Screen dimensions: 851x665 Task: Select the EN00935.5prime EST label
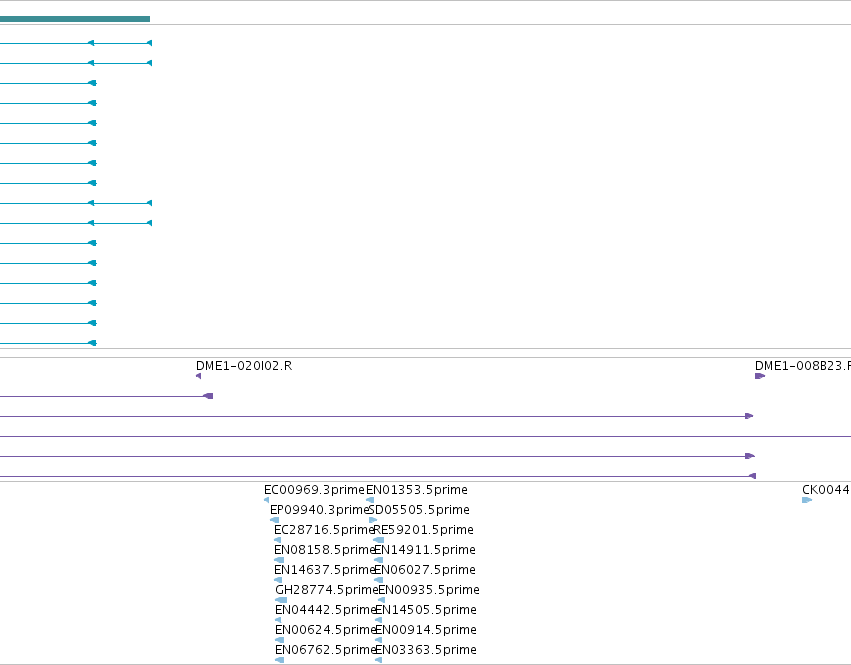[x=429, y=590]
